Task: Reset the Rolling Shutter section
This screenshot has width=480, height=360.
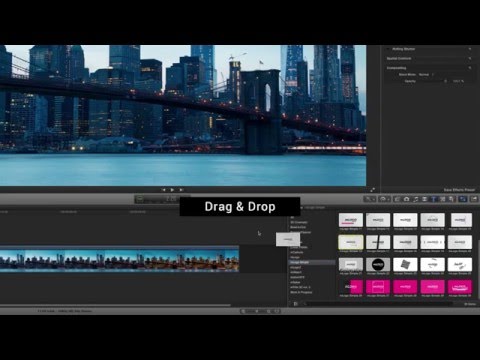Action: point(470,49)
